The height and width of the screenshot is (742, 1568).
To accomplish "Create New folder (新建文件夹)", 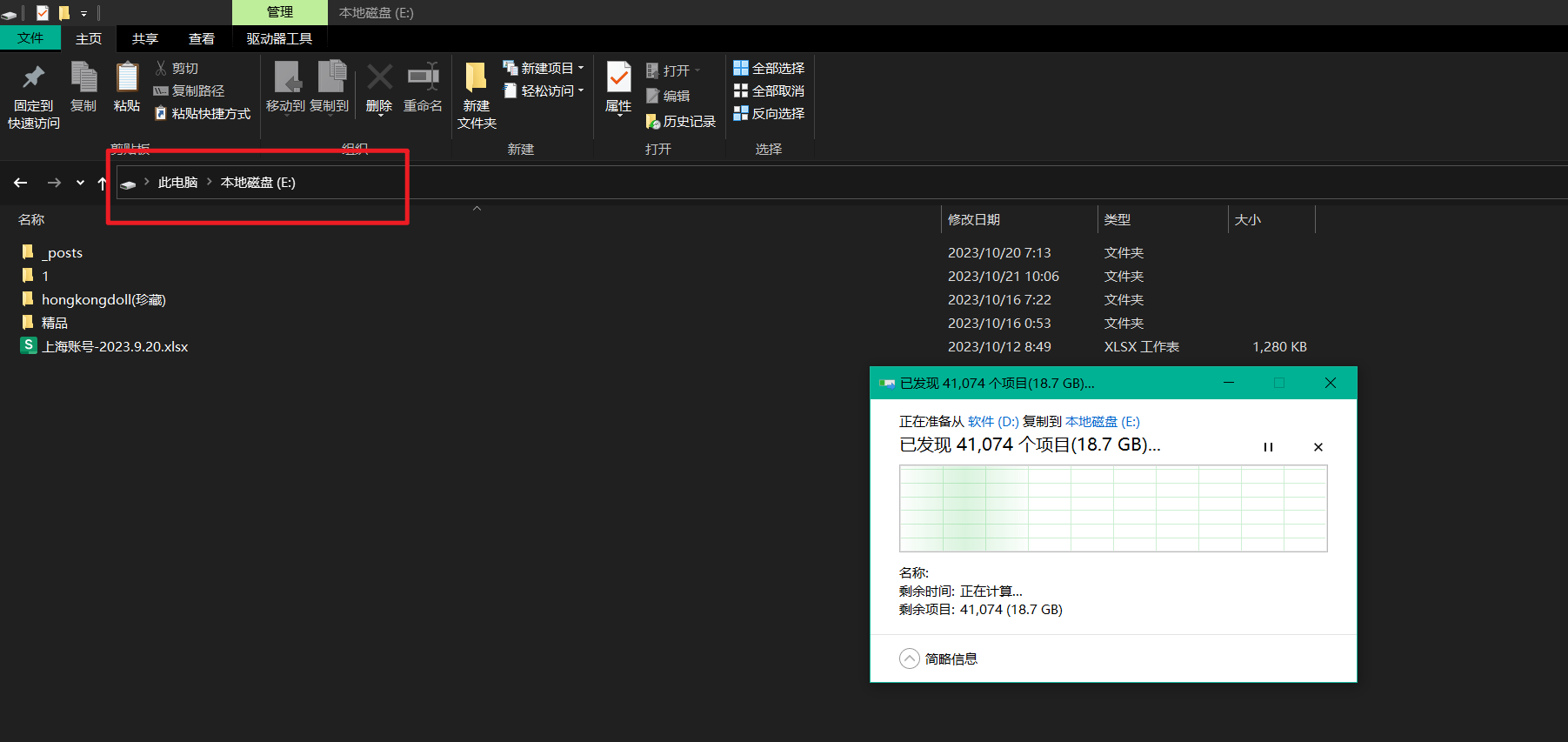I will pos(477,97).
